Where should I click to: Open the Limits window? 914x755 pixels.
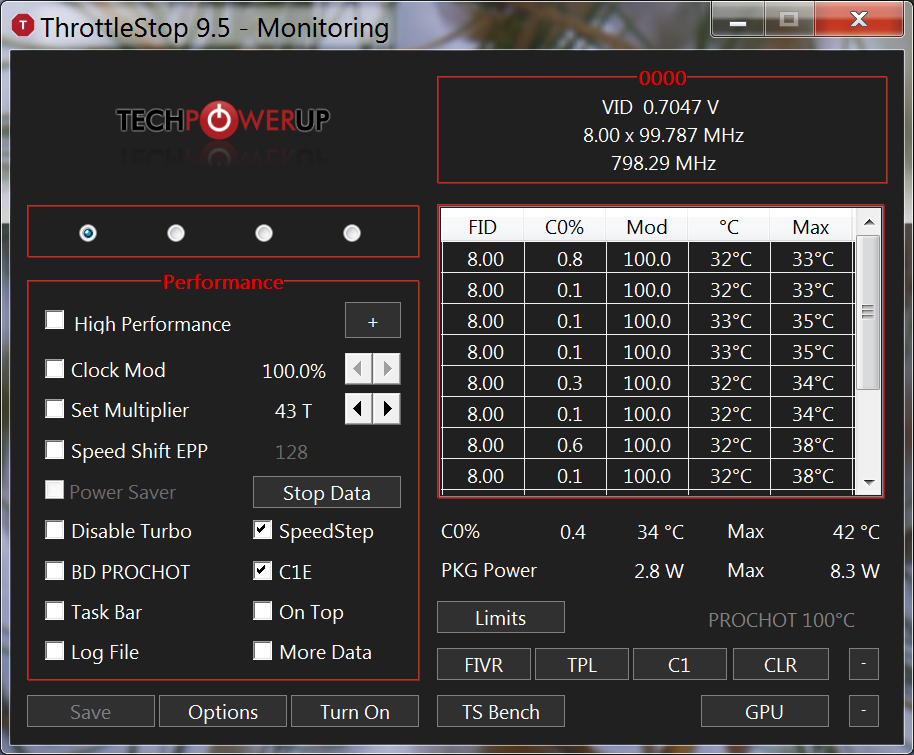[x=501, y=617]
